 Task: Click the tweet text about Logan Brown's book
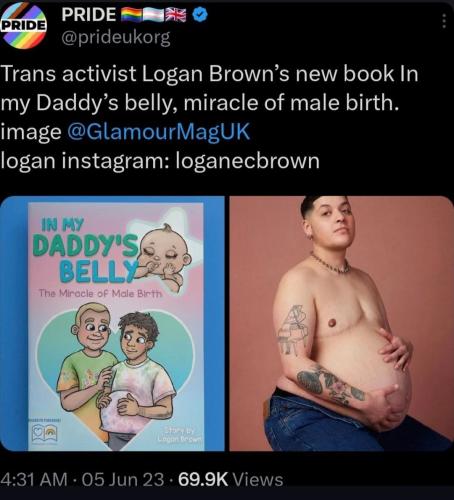[209, 88]
